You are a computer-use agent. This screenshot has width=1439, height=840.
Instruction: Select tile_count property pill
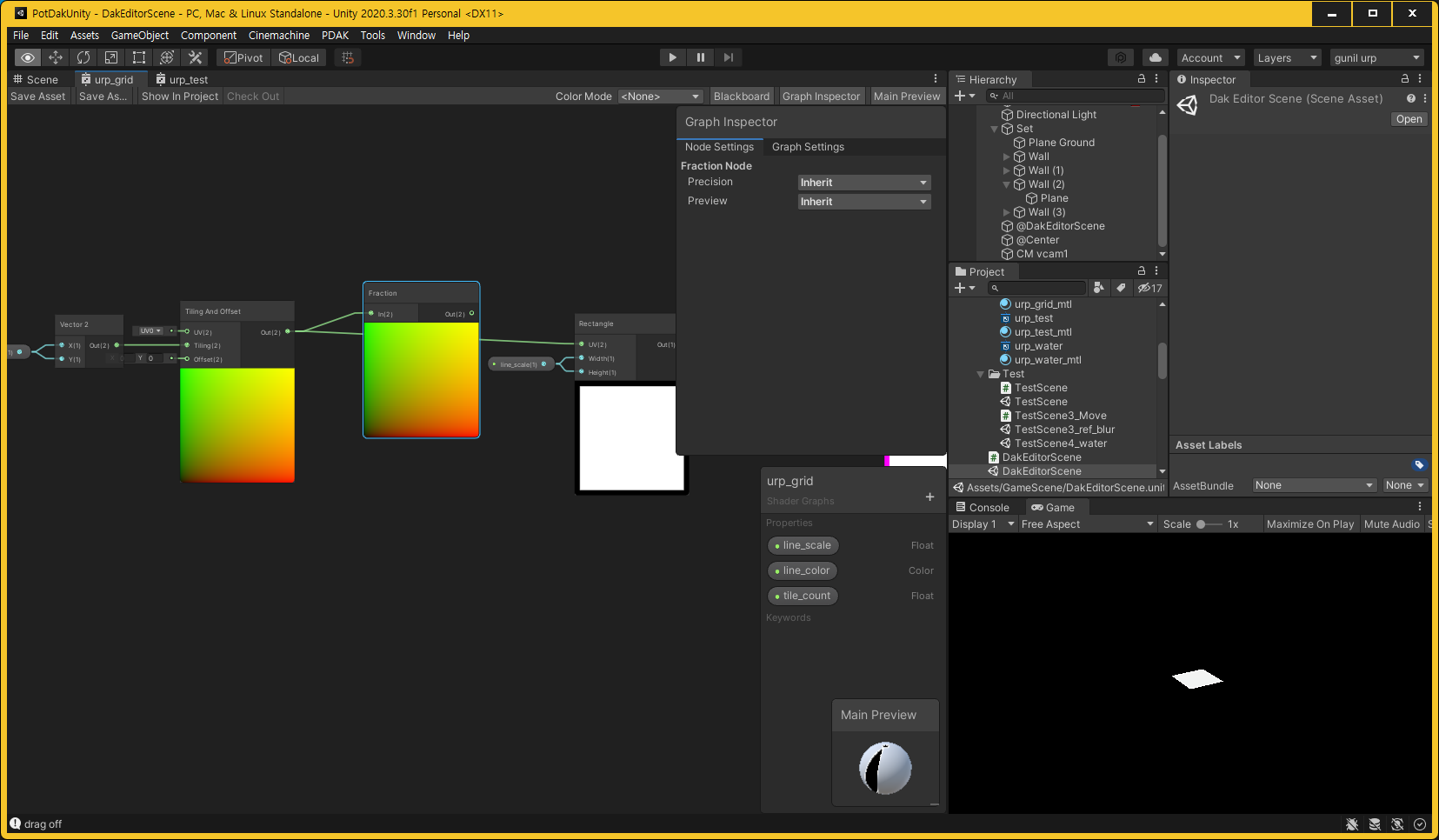[803, 596]
